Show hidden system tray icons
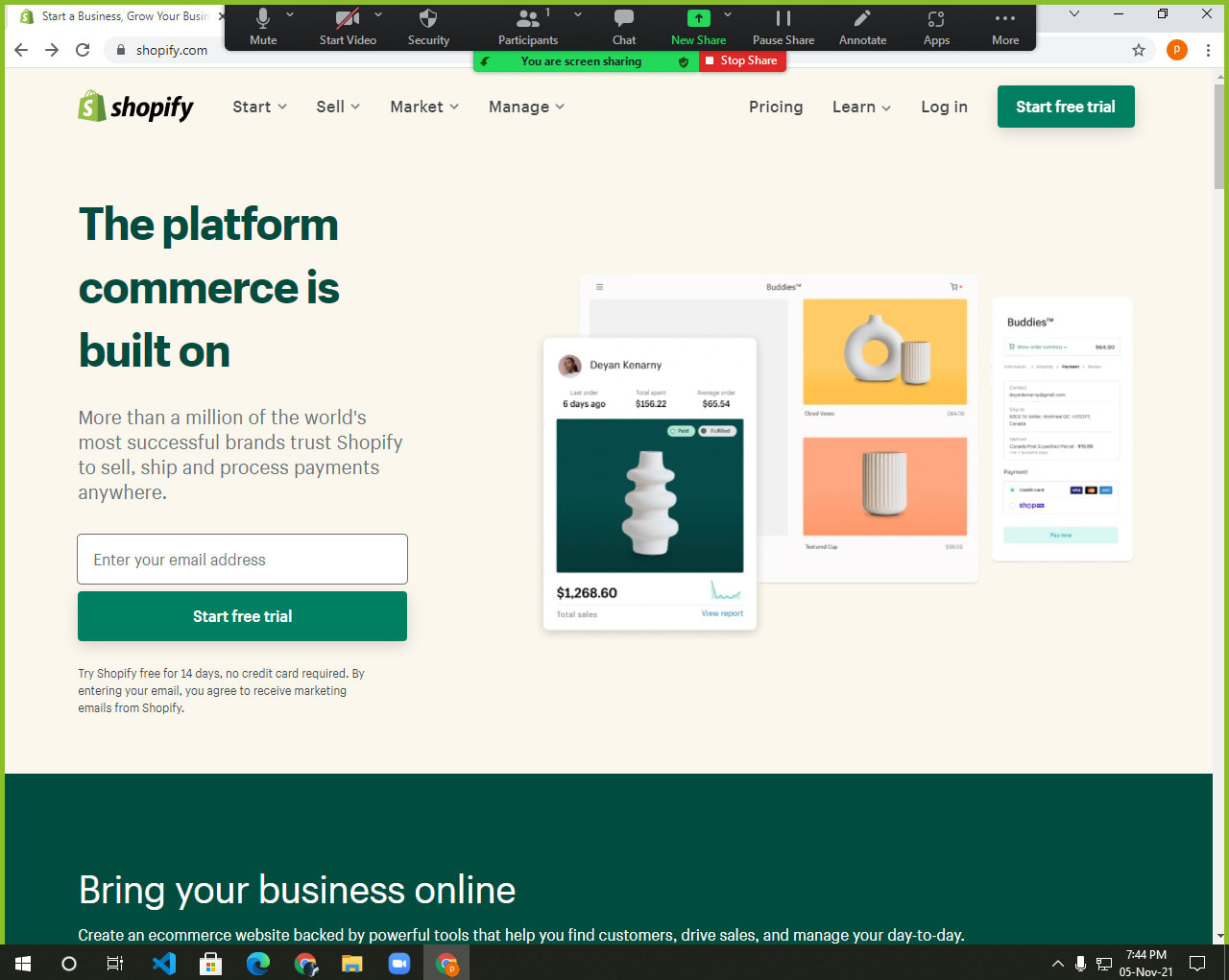The height and width of the screenshot is (980, 1229). [x=1057, y=963]
